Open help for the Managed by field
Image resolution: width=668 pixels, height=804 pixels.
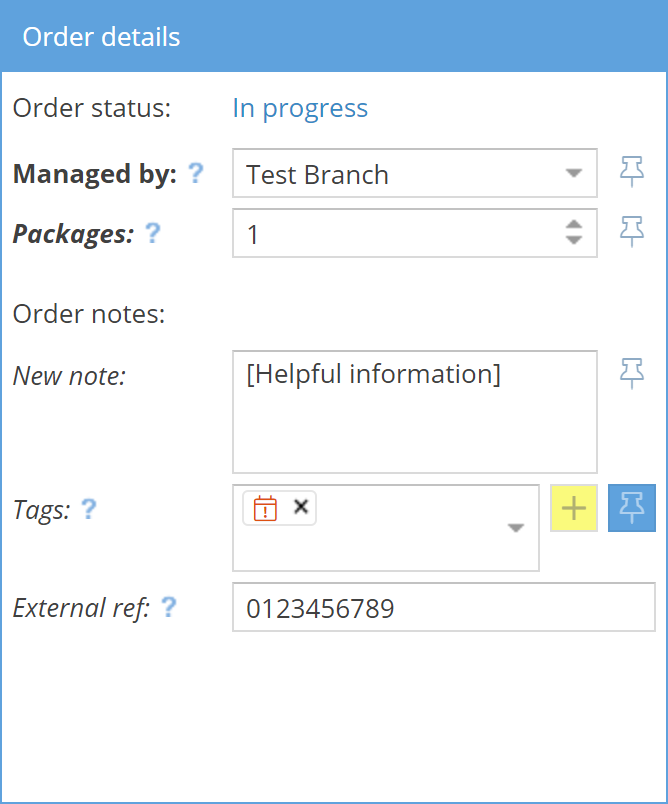click(196, 174)
